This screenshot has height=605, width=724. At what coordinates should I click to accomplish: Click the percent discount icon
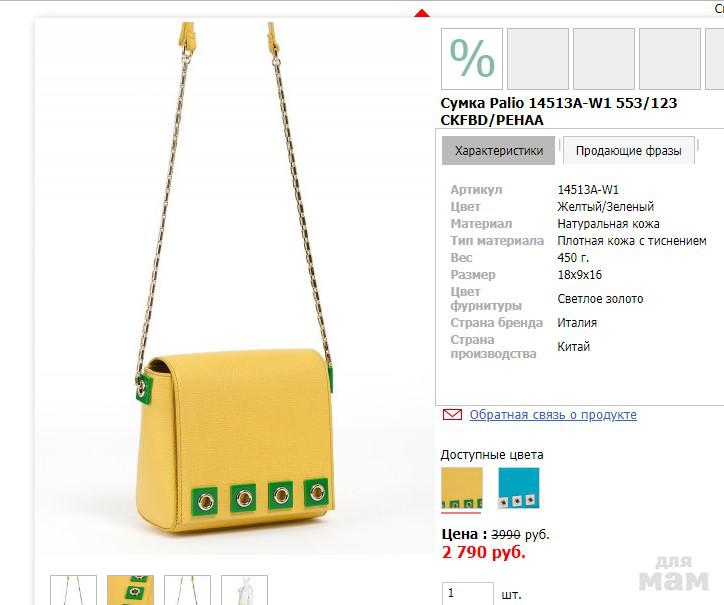point(471,59)
